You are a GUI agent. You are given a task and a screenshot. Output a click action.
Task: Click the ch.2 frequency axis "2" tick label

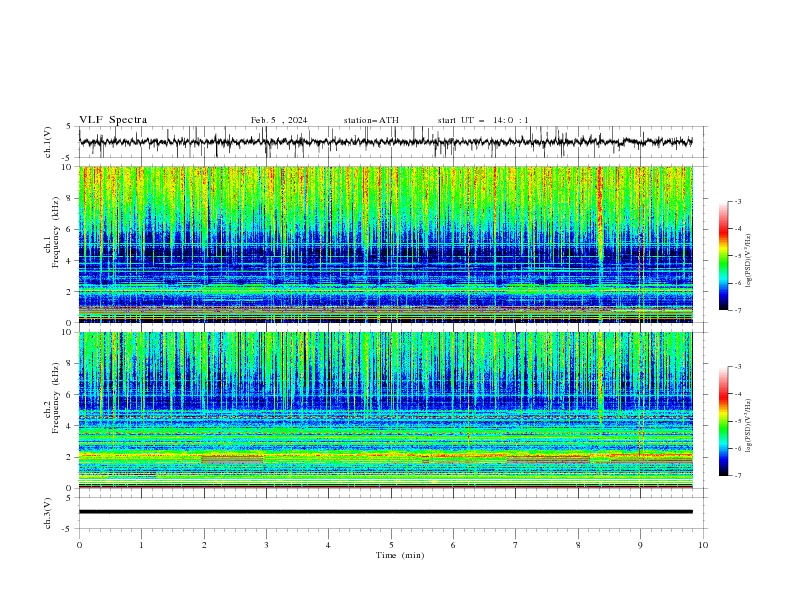pos(70,457)
